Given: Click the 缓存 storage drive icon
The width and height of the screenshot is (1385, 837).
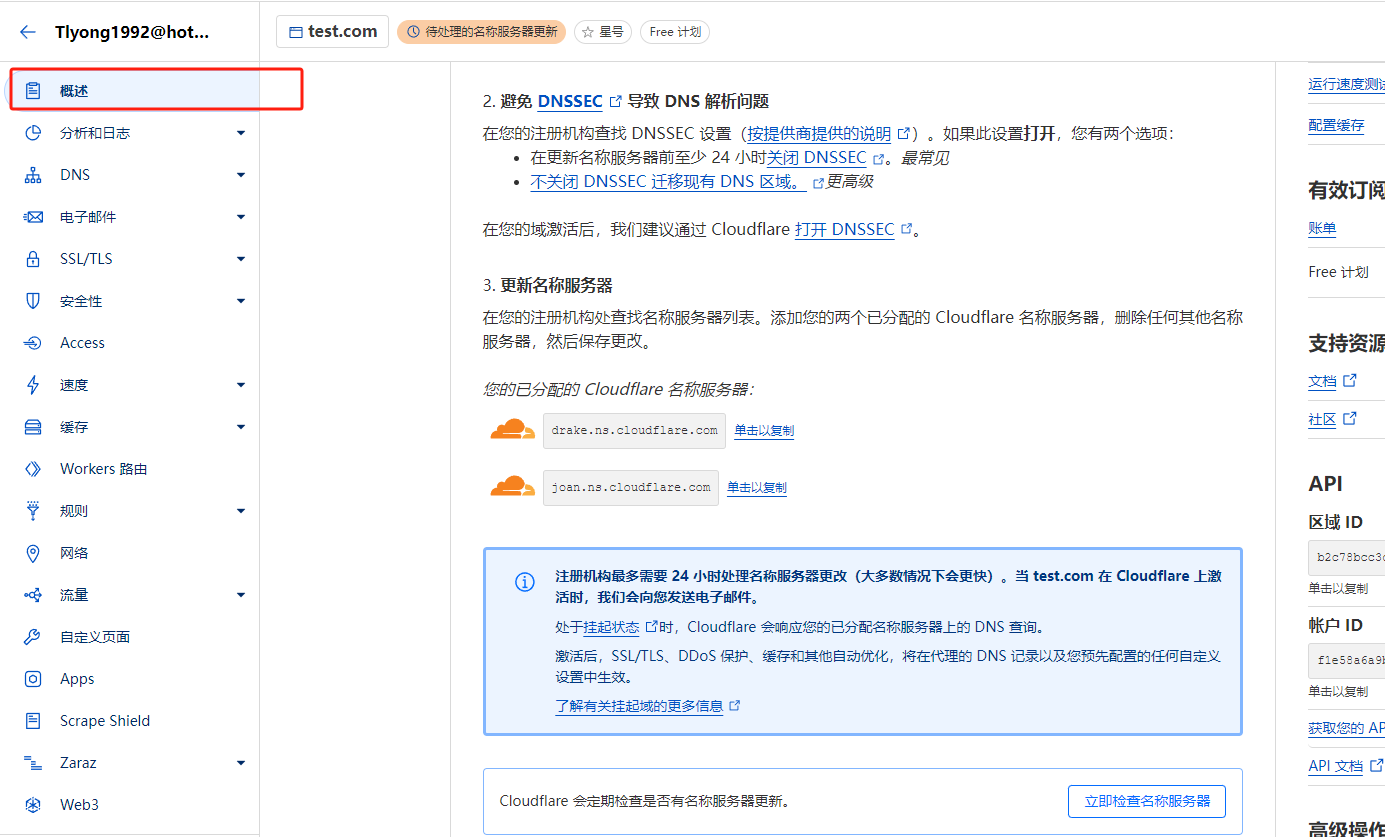Looking at the screenshot, I should (33, 427).
